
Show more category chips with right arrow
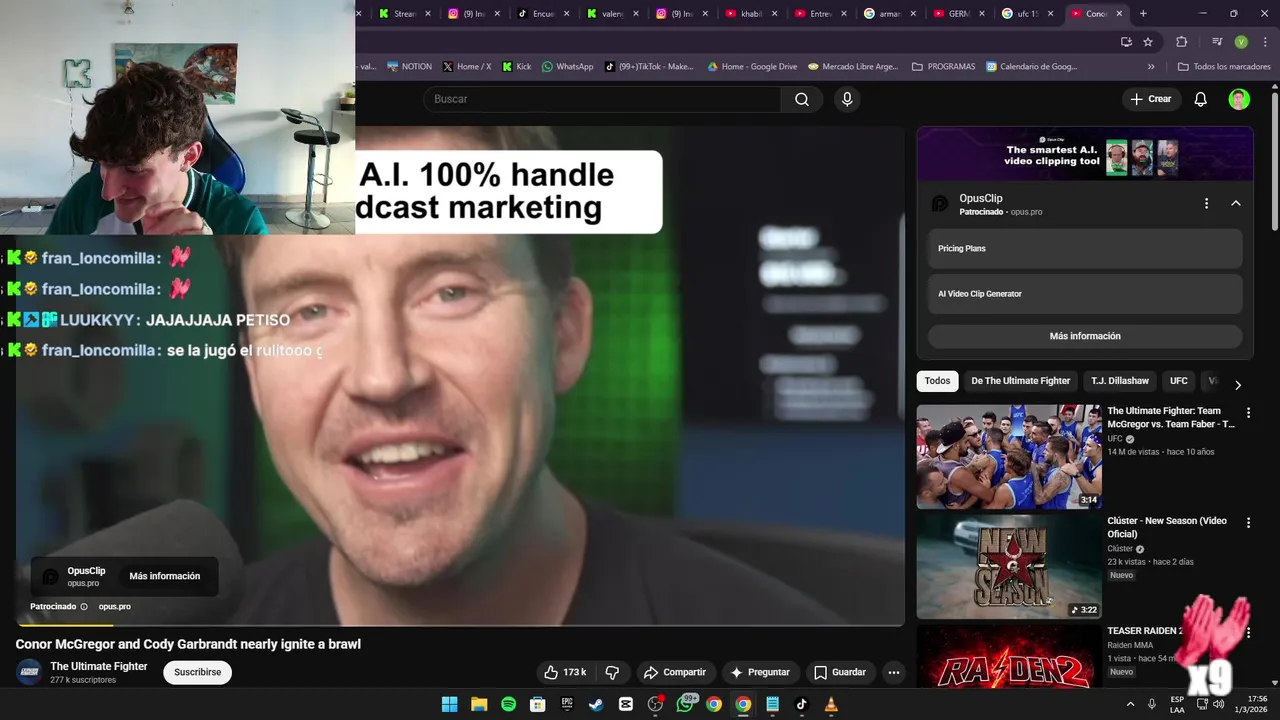point(1237,385)
